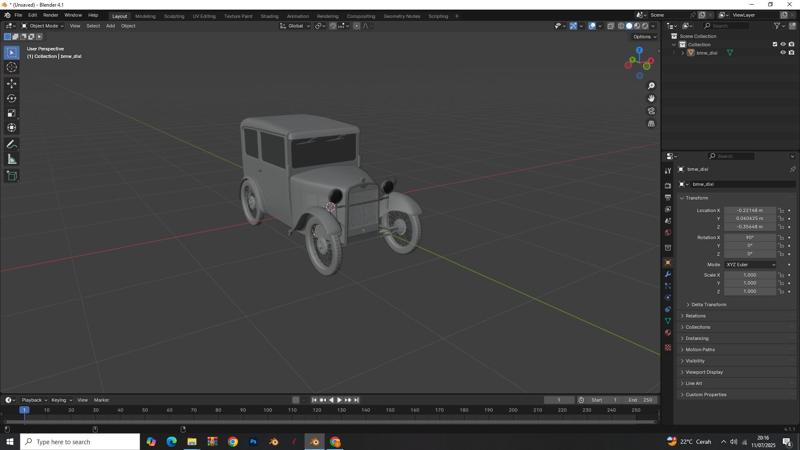Open the Render menu
Image resolution: width=800 pixels, height=450 pixels.
[50, 16]
